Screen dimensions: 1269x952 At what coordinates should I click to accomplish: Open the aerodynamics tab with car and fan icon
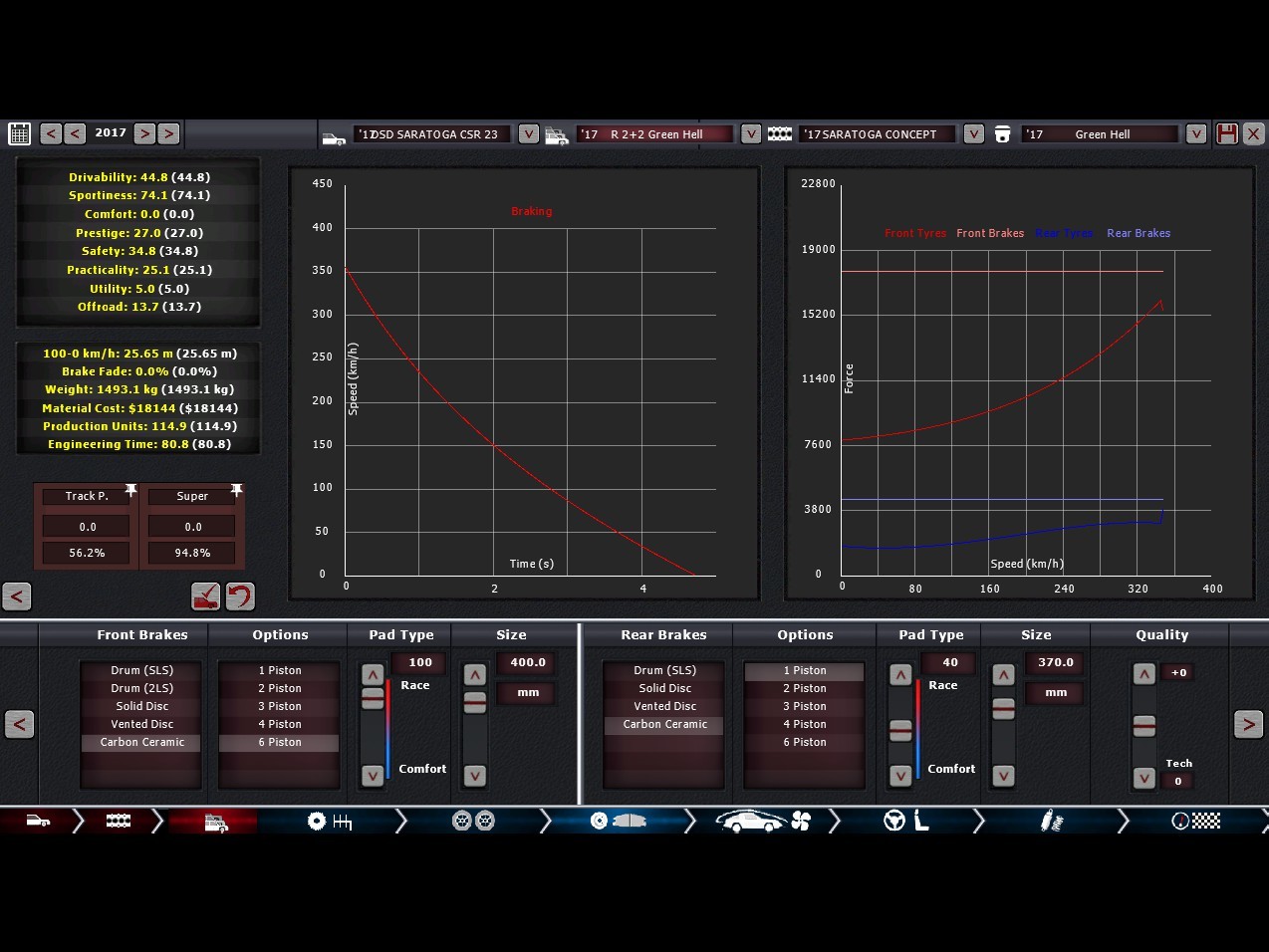click(764, 822)
